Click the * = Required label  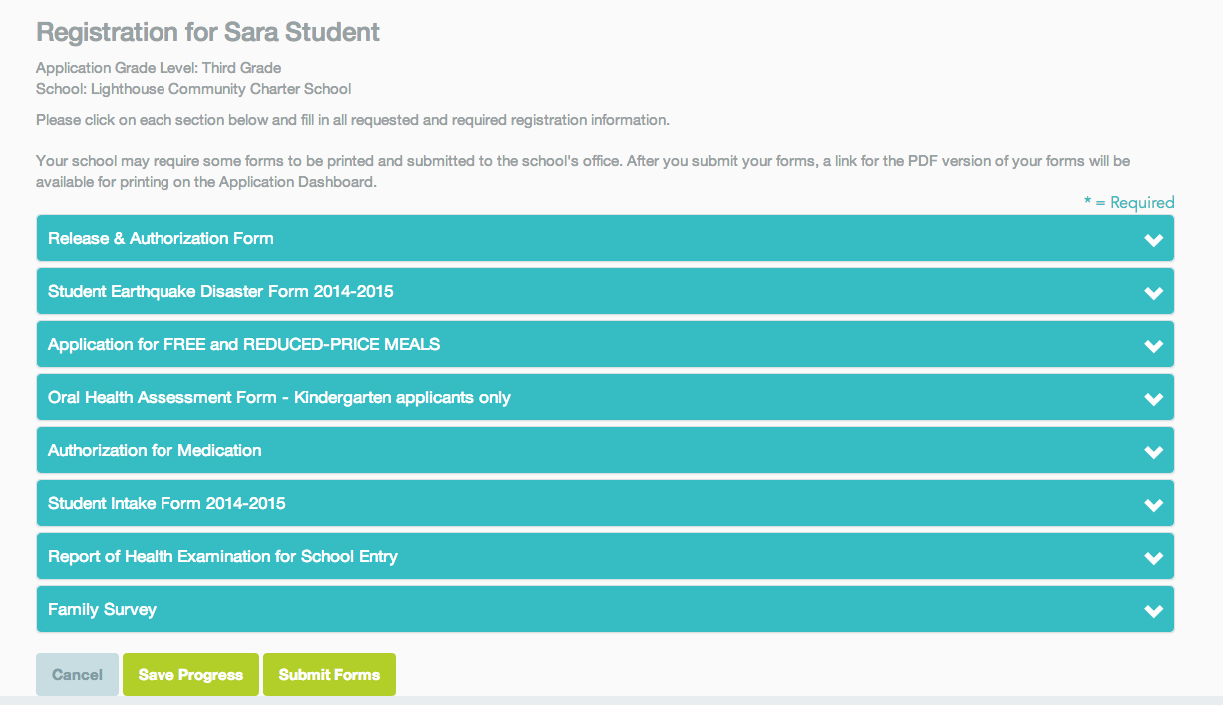[1129, 202]
